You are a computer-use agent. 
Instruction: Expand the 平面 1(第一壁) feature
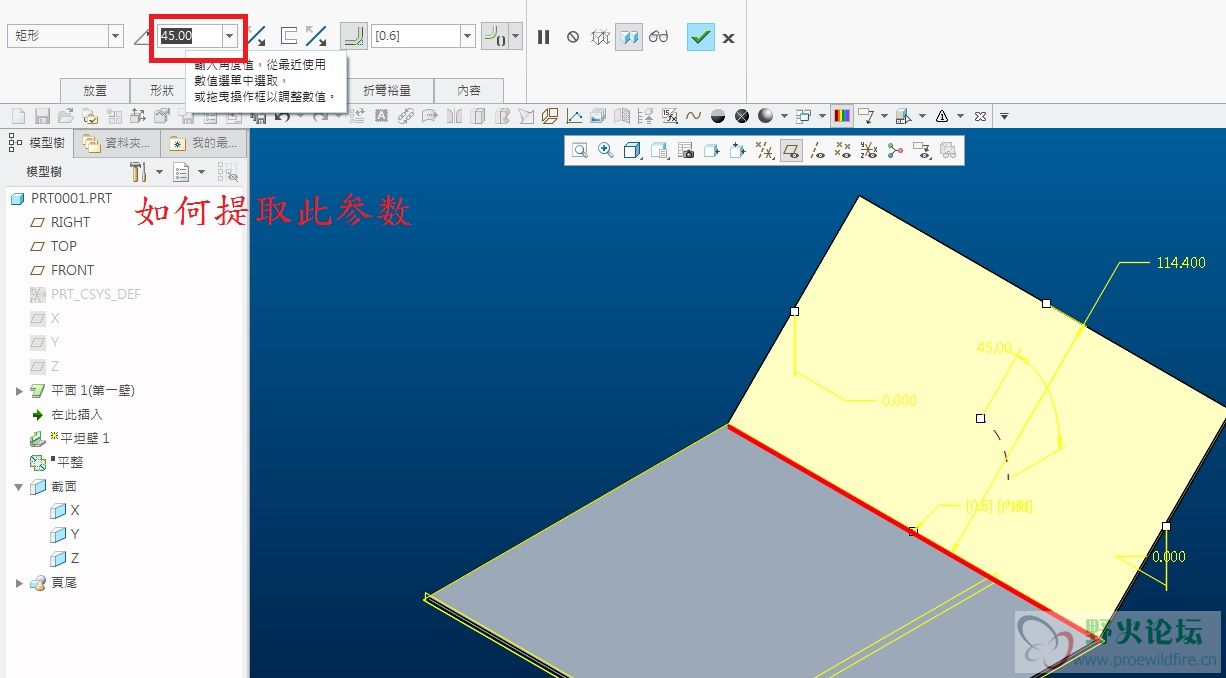point(19,390)
